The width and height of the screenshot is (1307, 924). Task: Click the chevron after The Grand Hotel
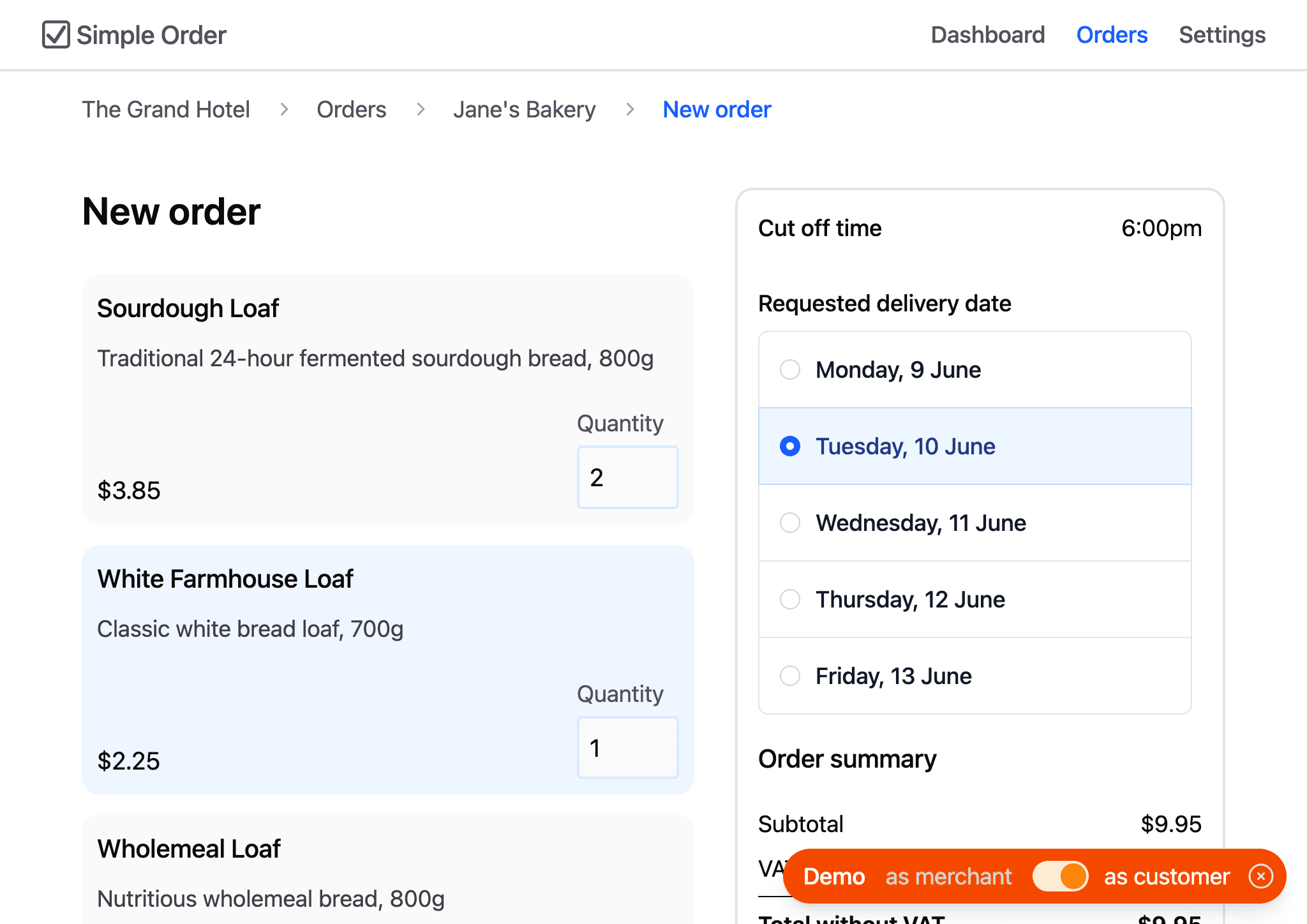tap(284, 109)
